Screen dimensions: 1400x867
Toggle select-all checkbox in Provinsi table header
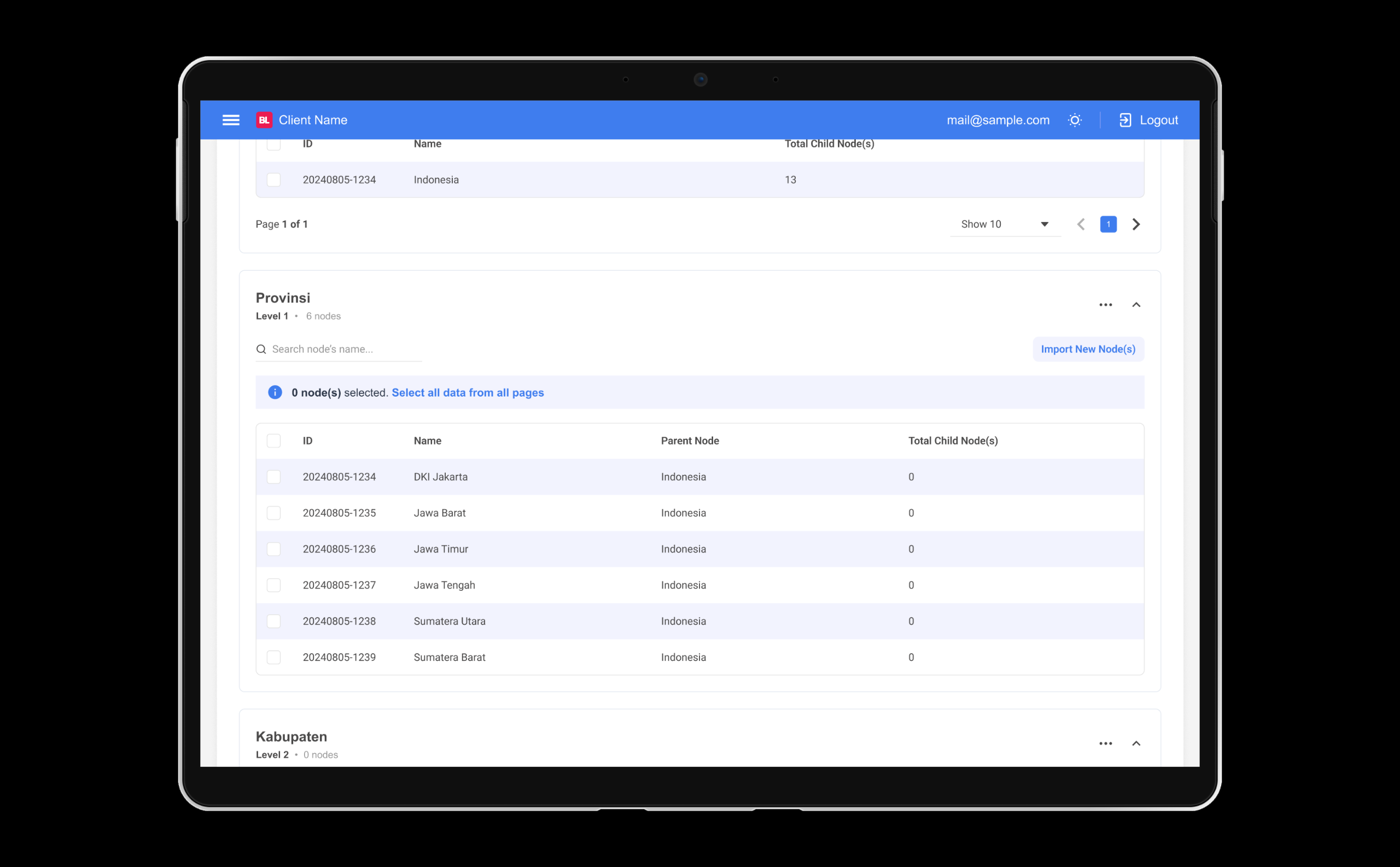tap(274, 440)
